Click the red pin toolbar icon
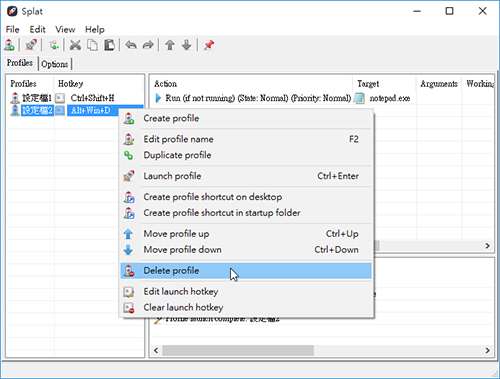 tap(209, 45)
